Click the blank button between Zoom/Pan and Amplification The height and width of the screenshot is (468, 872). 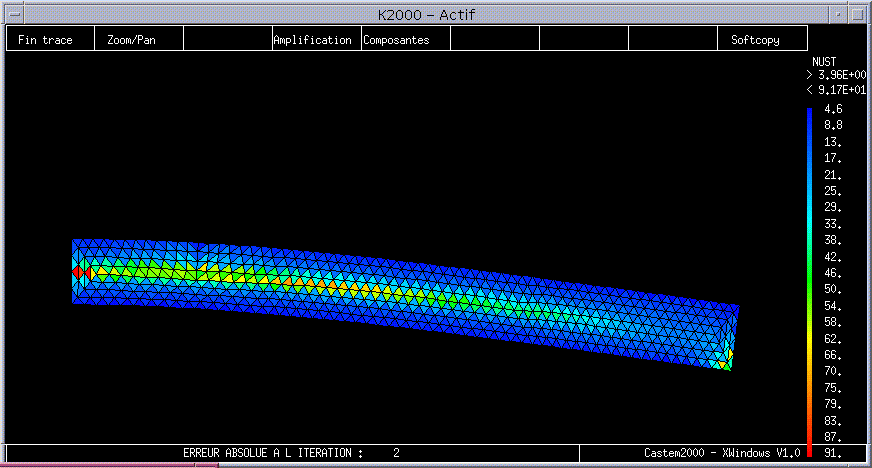tap(228, 40)
